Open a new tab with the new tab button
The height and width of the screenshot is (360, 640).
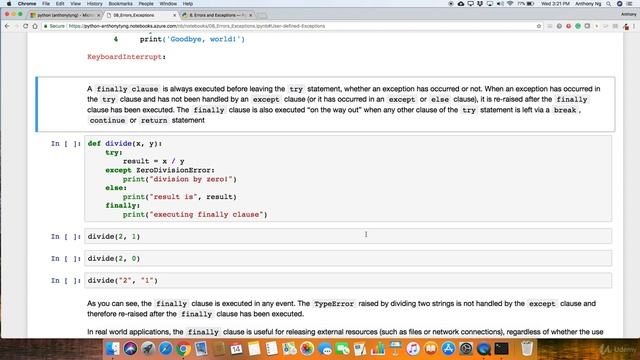pyautogui.click(x=262, y=16)
